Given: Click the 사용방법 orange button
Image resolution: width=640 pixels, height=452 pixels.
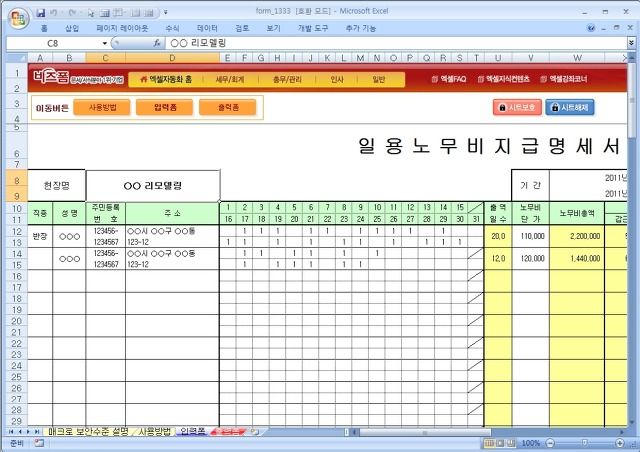Looking at the screenshot, I should pos(102,108).
